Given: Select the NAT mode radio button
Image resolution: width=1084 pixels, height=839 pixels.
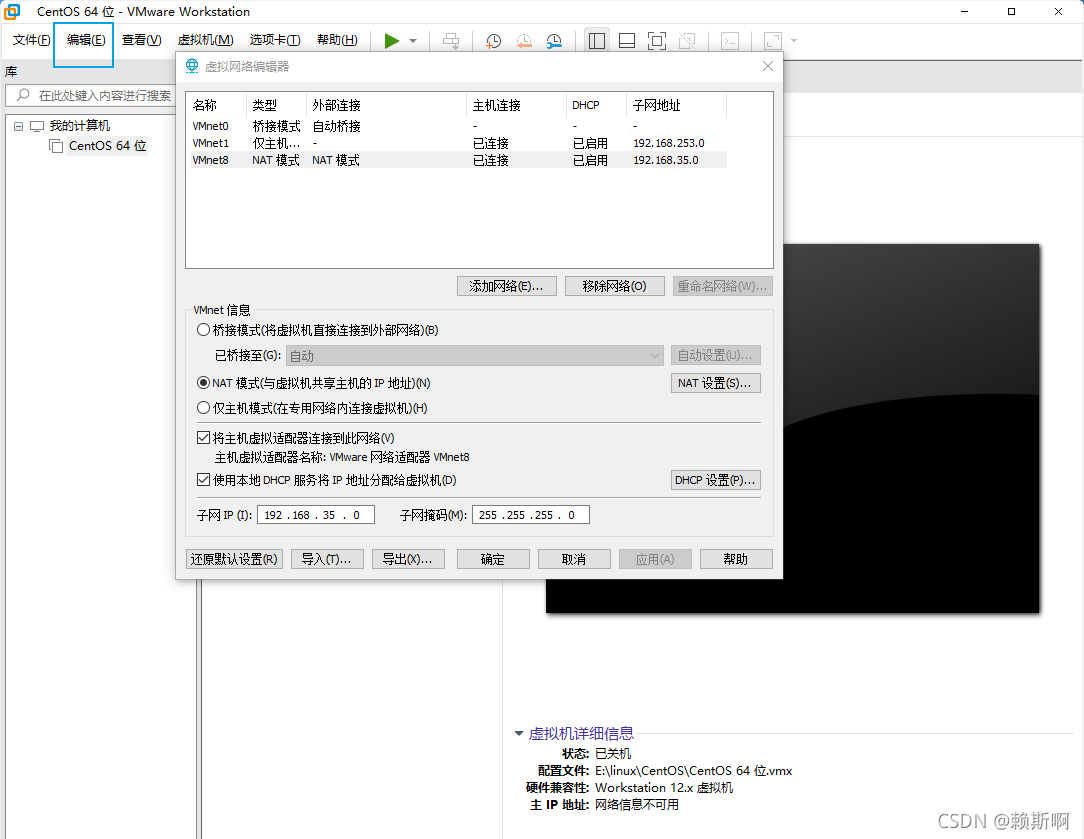Looking at the screenshot, I should 203,383.
